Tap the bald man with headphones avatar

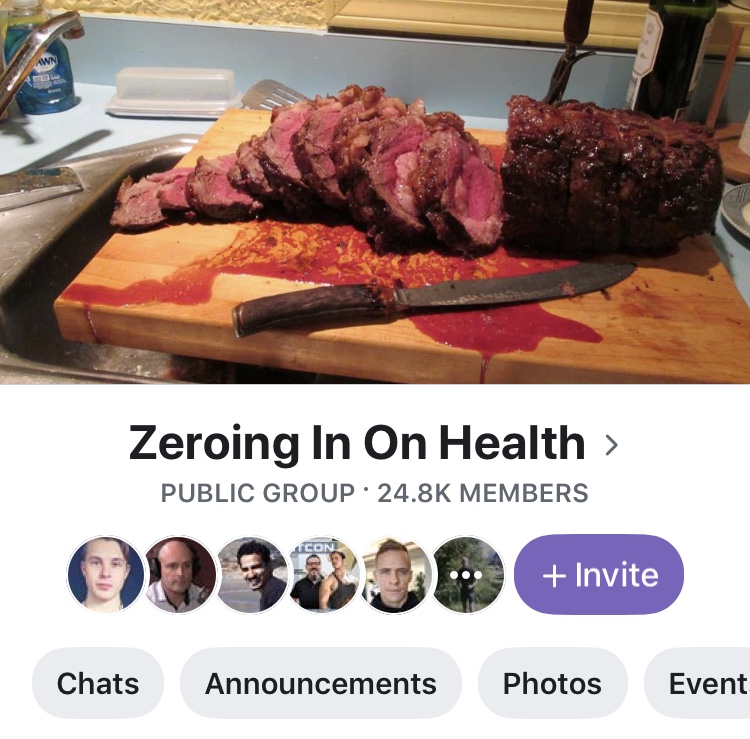tap(180, 574)
